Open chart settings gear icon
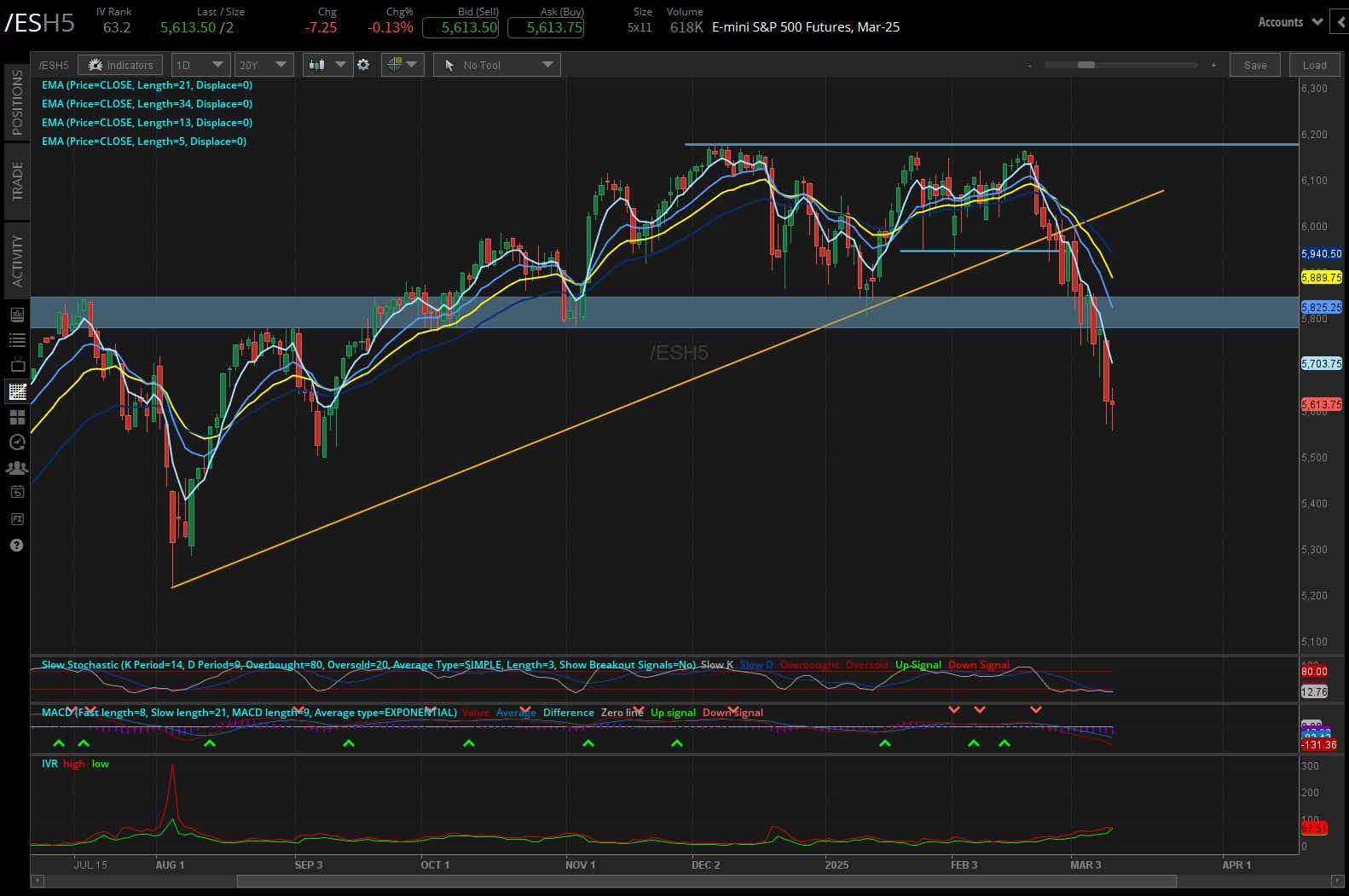Viewport: 1349px width, 896px height. (x=363, y=65)
